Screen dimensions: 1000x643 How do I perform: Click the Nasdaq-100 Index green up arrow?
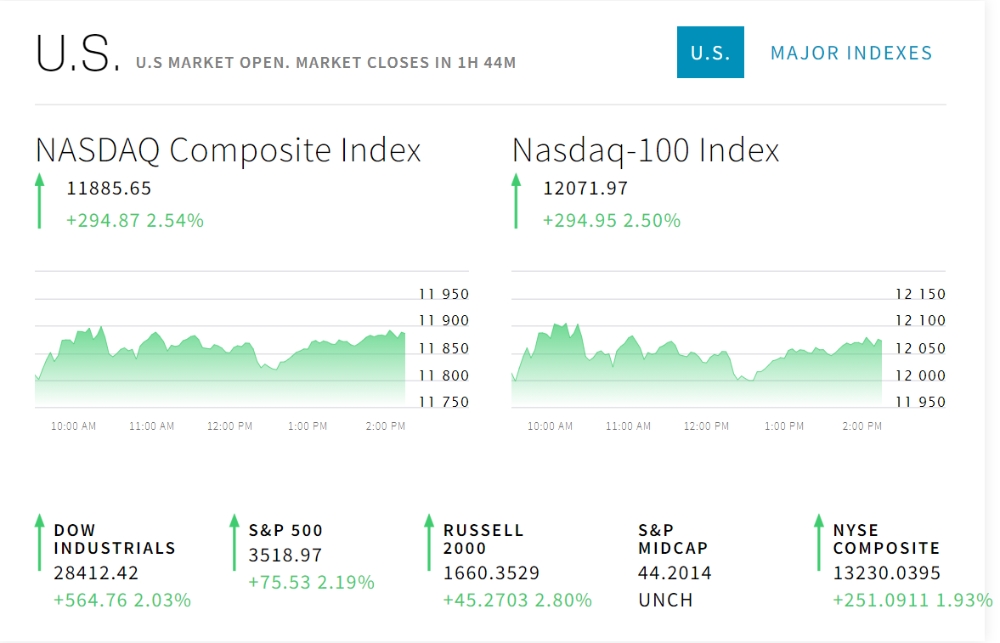(516, 200)
